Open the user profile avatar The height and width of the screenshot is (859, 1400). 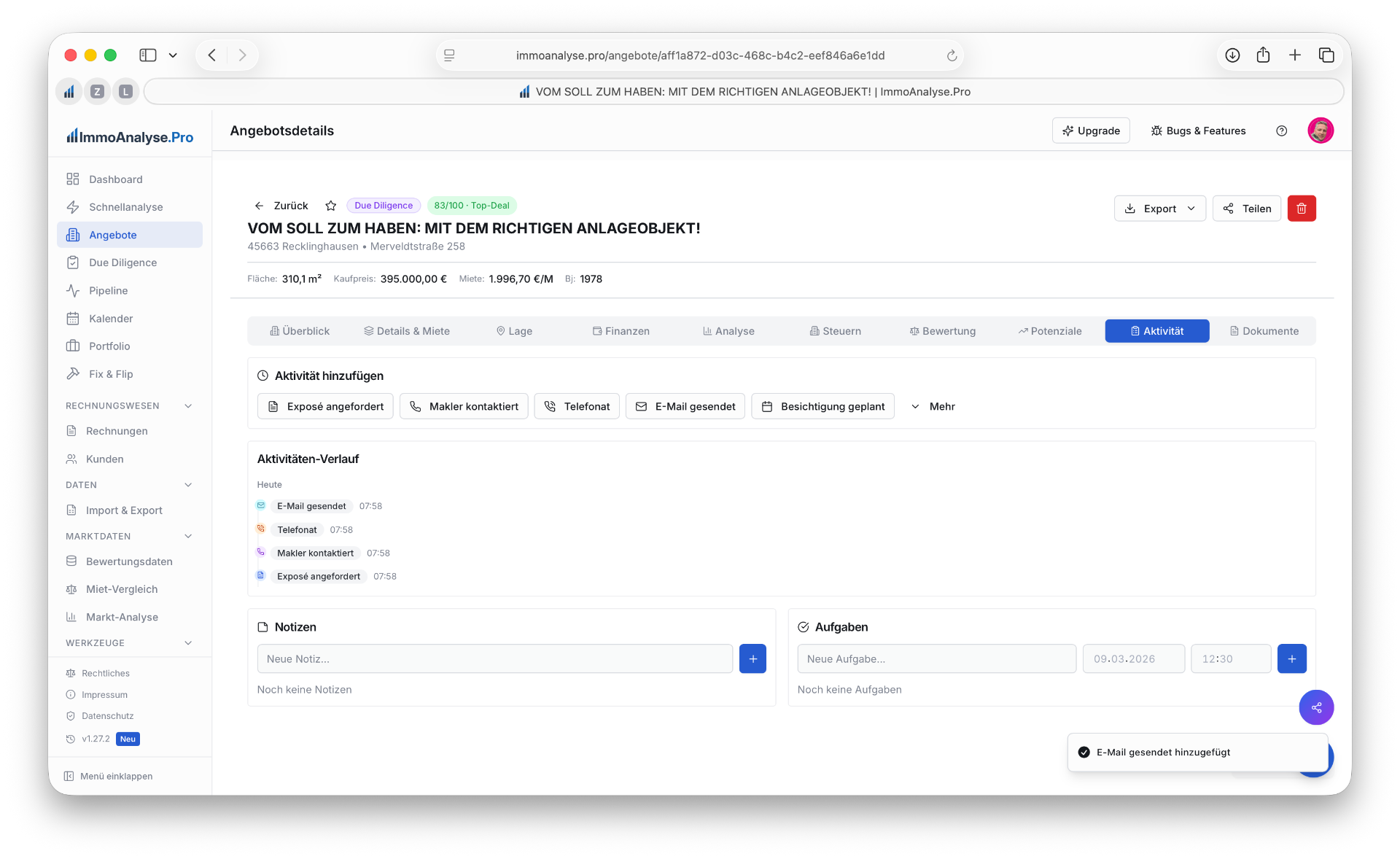[x=1321, y=131]
